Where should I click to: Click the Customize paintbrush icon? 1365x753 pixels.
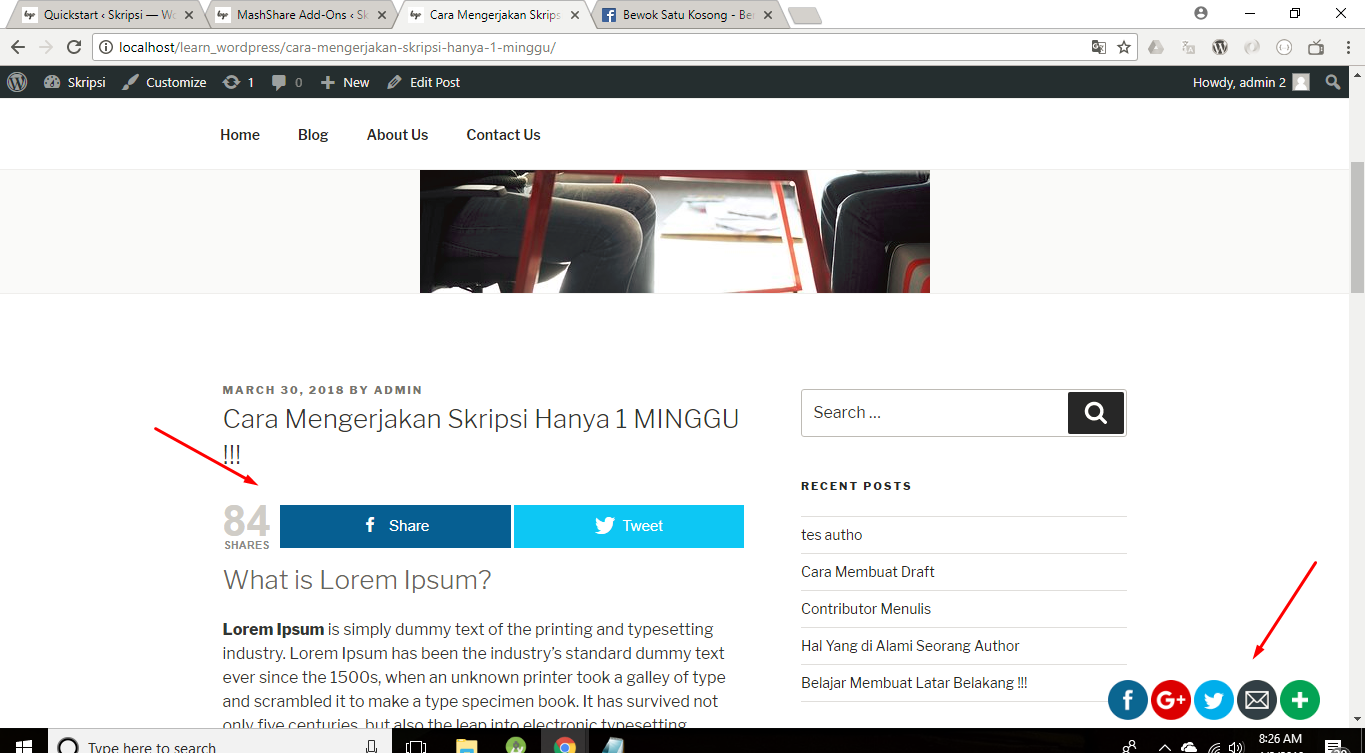(x=131, y=82)
